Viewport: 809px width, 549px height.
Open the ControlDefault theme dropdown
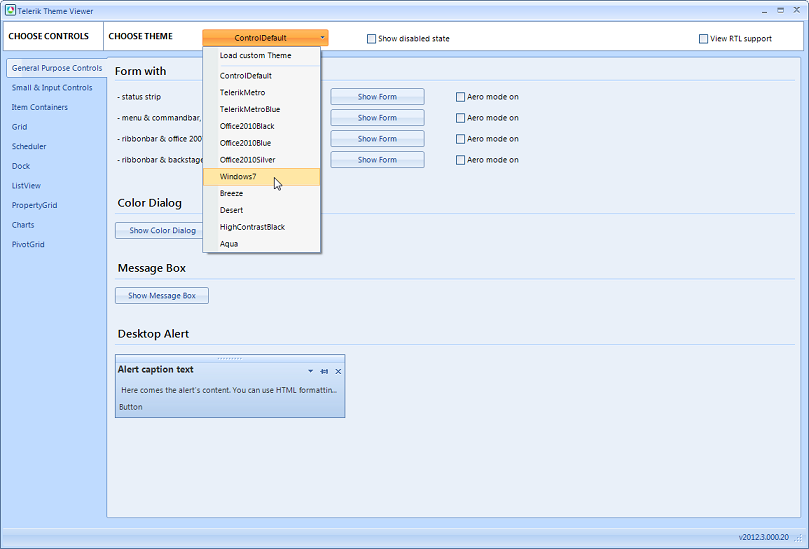(265, 38)
